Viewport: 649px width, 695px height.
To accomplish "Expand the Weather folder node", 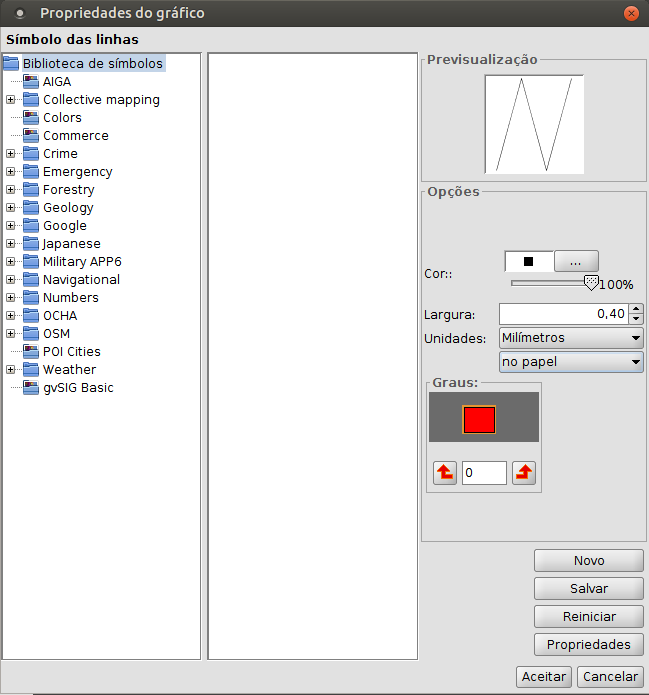I will pyautogui.click(x=10, y=370).
